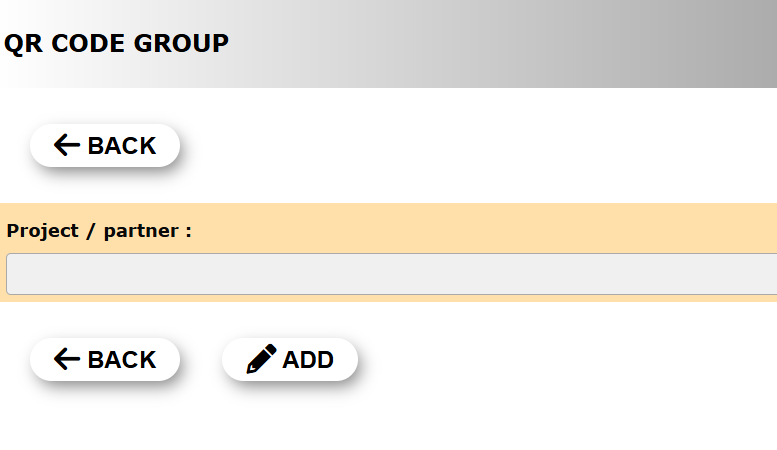Screen dimensions: 777x450
Task: Click the 'Project / partner :' label
Action: point(99,231)
